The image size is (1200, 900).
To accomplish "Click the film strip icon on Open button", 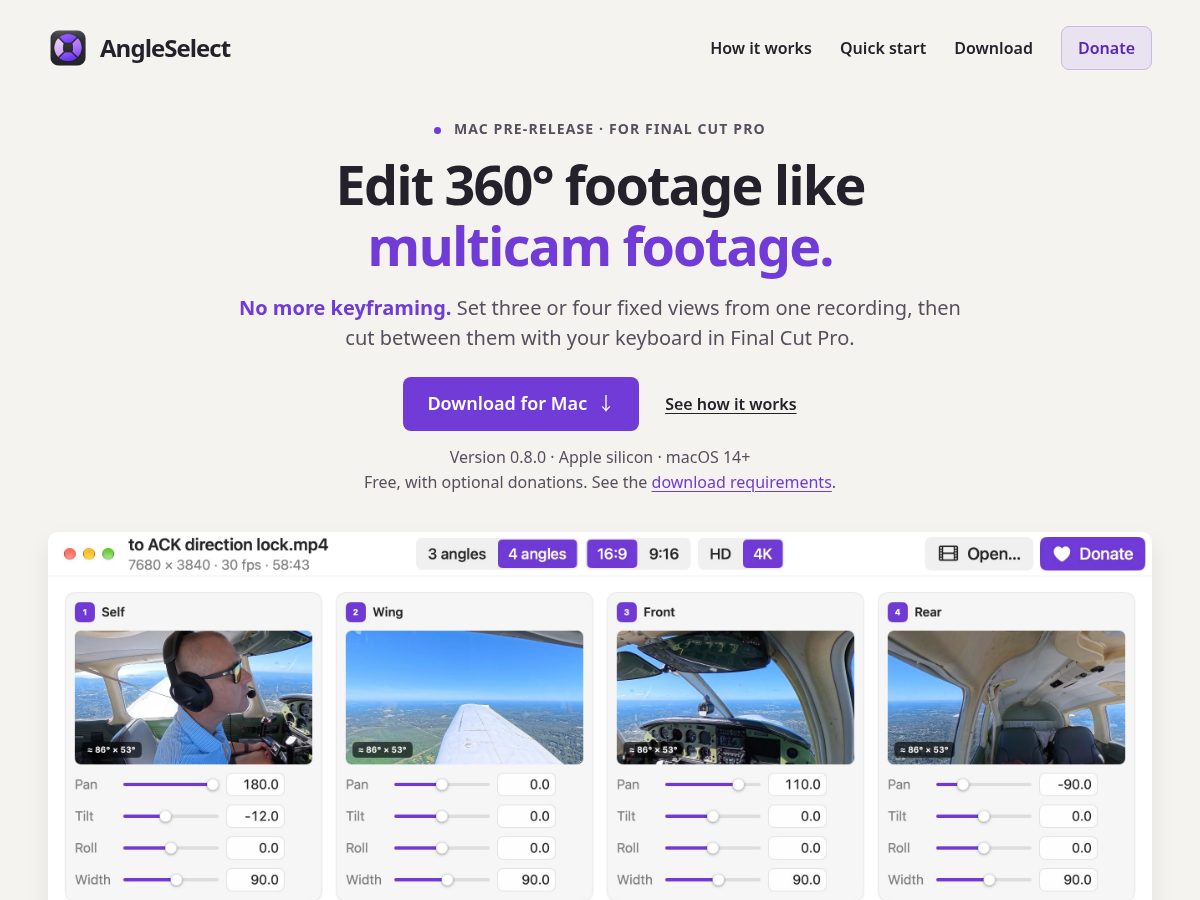I will click(x=948, y=554).
